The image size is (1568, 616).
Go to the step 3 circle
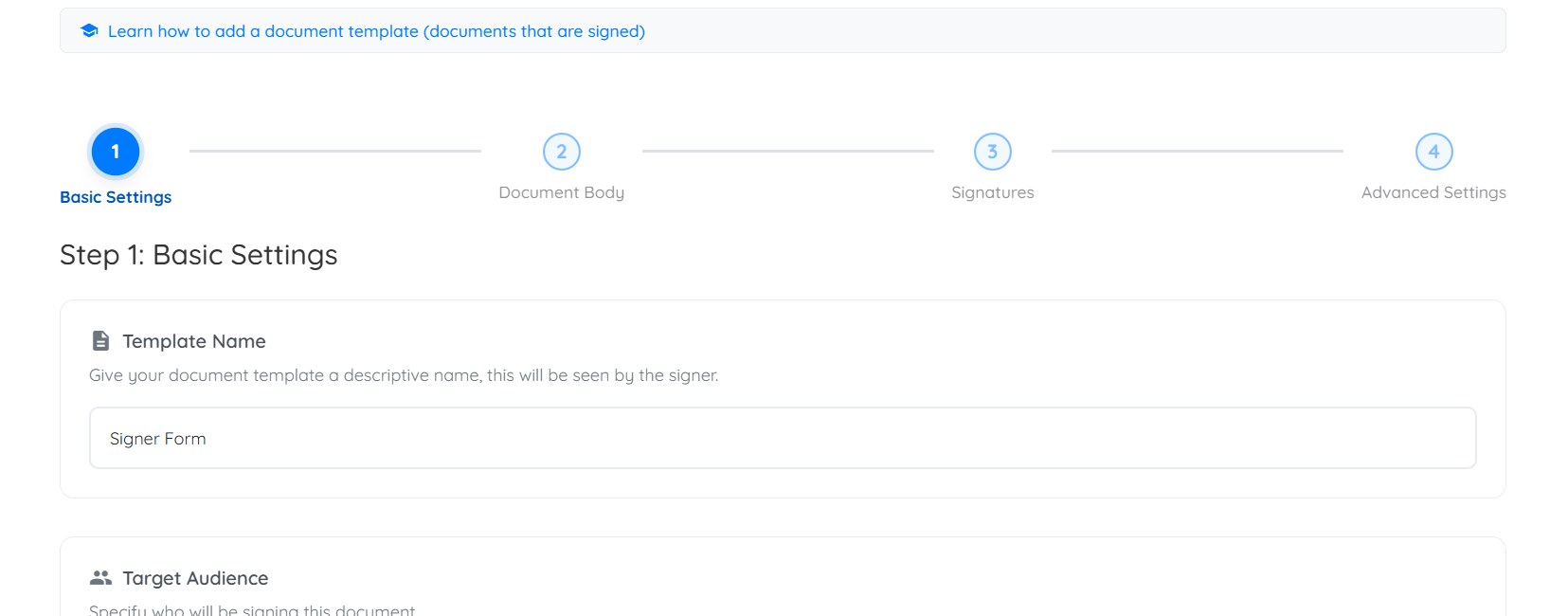tap(993, 152)
